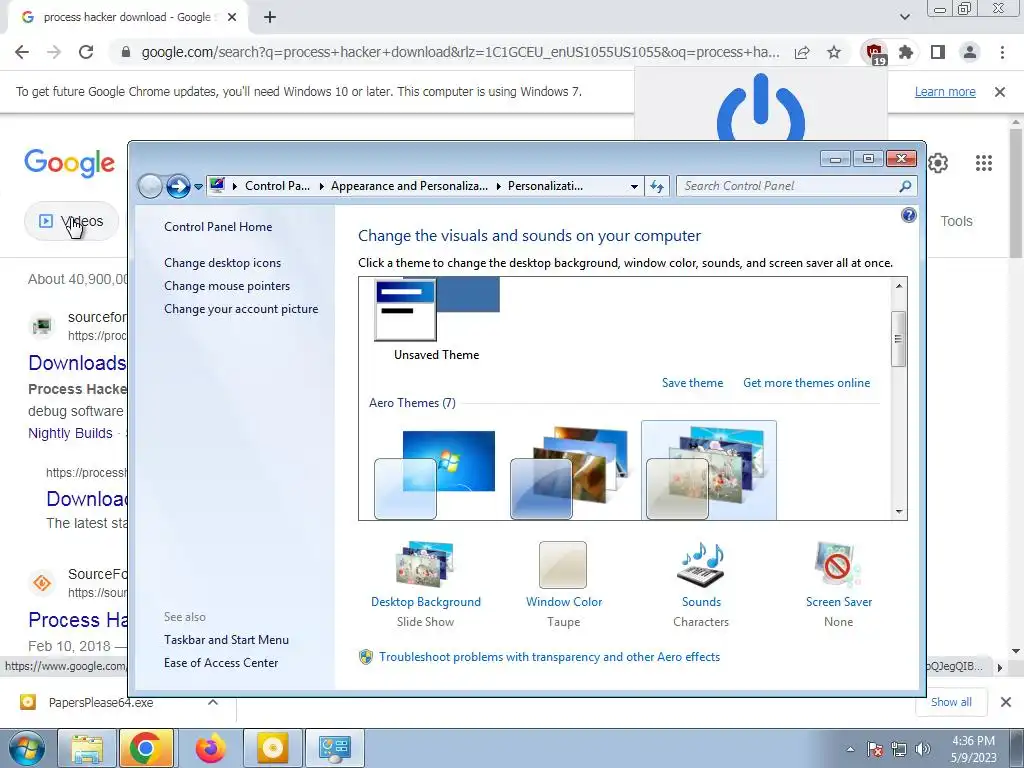Click the Desktop Background text link

click(x=426, y=601)
